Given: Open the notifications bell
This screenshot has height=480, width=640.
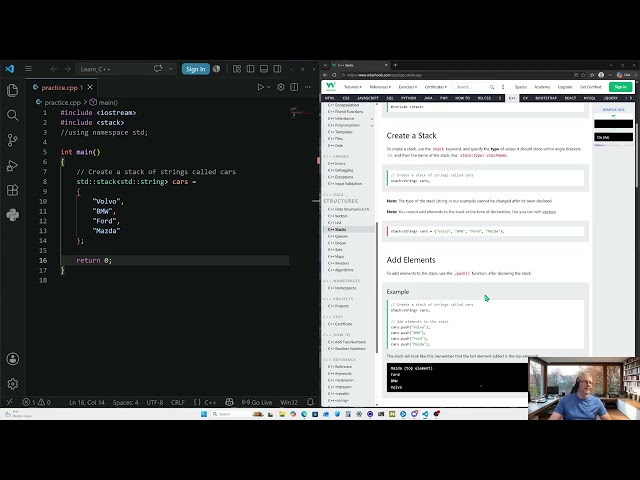Looking at the screenshot, I should (310, 402).
